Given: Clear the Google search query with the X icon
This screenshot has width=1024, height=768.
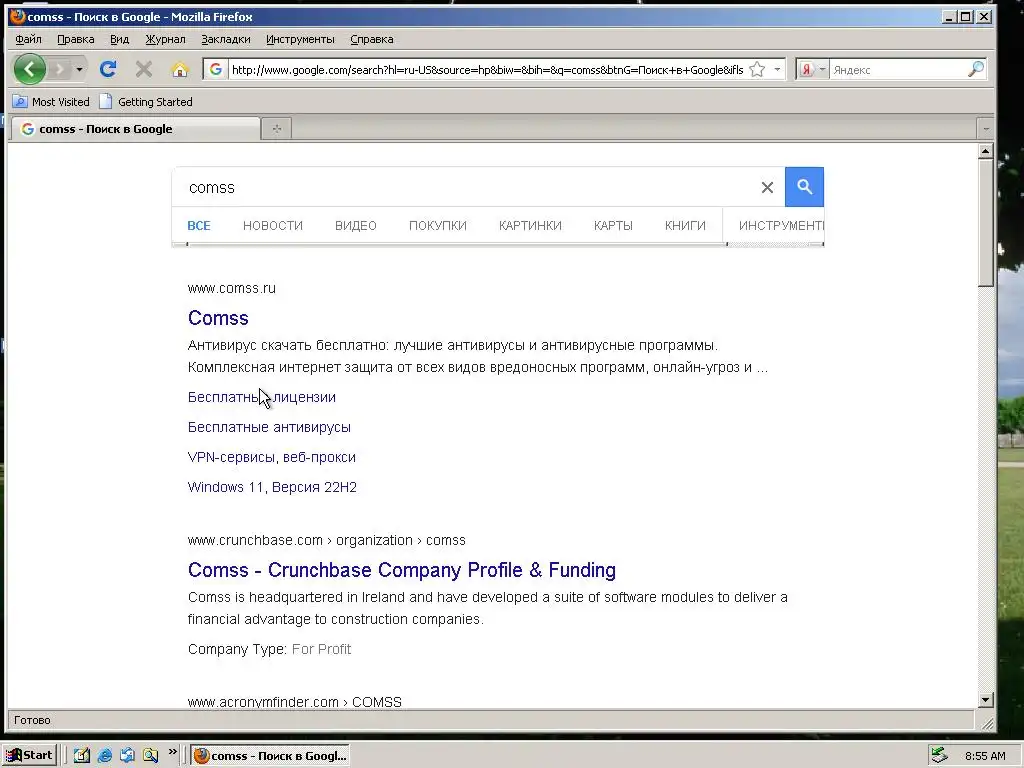Looking at the screenshot, I should 767,187.
